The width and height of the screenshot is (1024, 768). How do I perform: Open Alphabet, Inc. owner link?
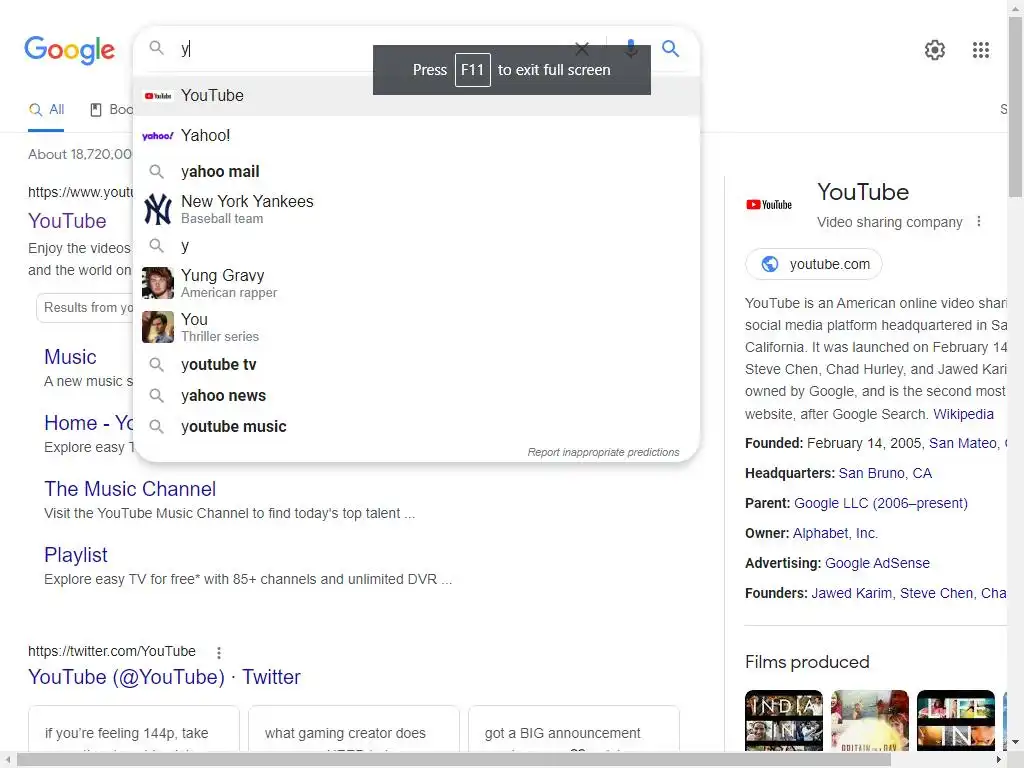coord(835,533)
